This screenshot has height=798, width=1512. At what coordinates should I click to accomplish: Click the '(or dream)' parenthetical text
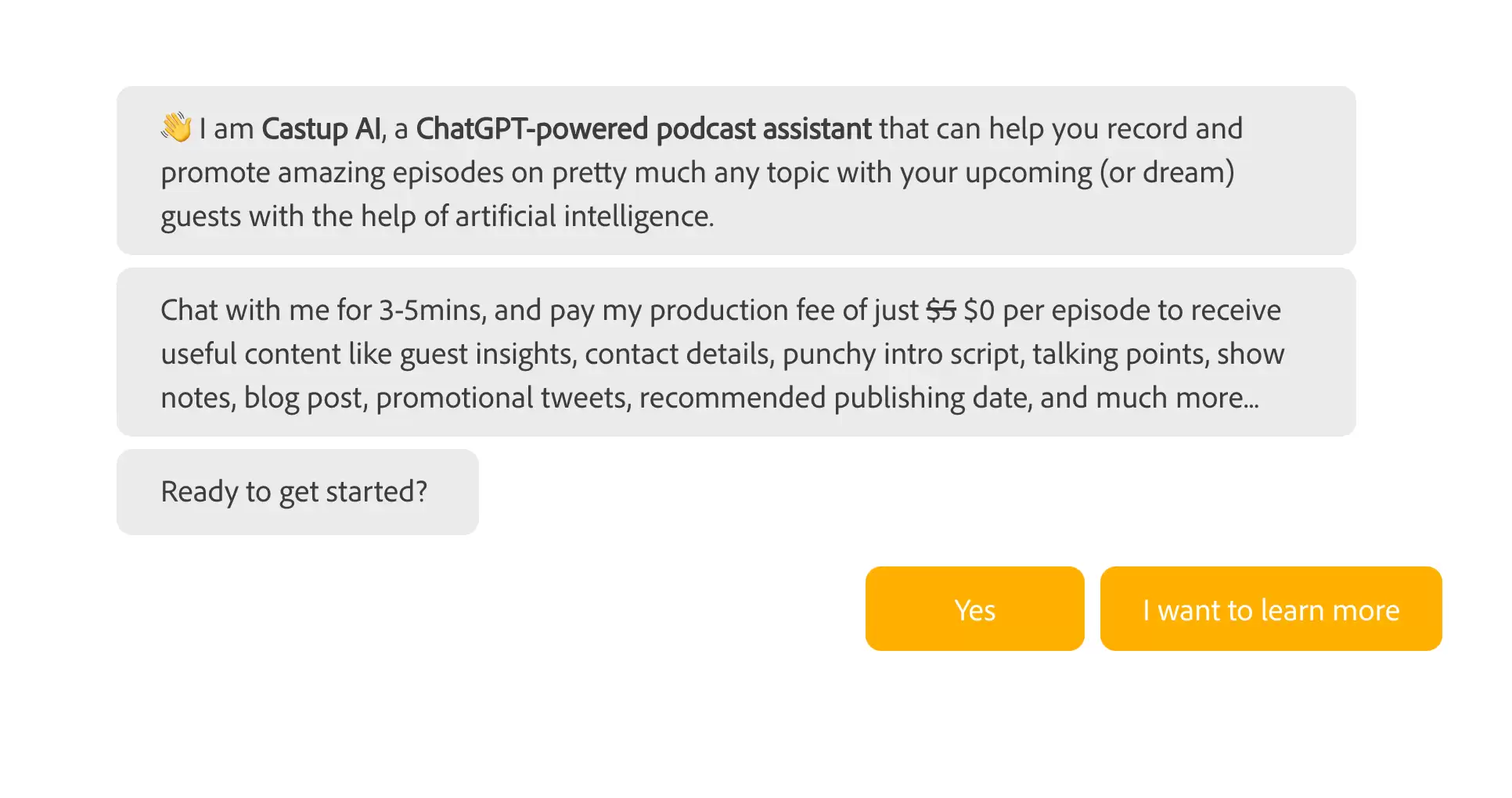pyautogui.click(x=1167, y=173)
